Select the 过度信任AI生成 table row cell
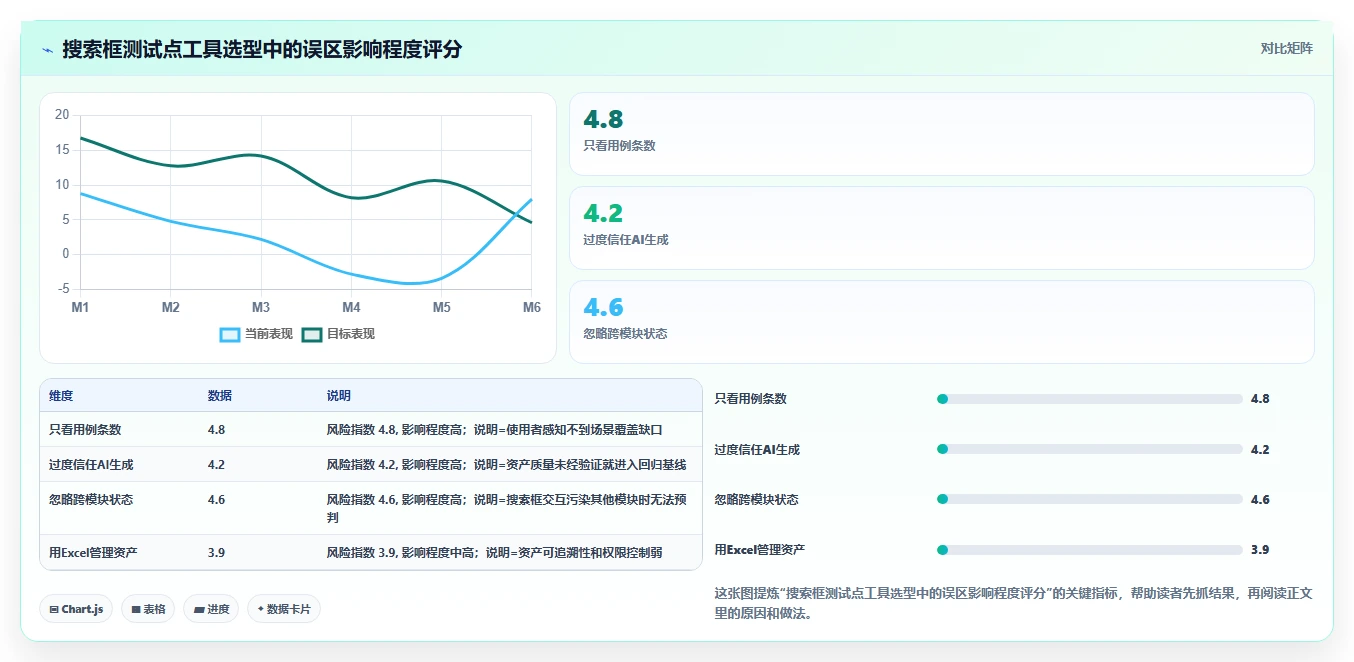 tap(91, 465)
